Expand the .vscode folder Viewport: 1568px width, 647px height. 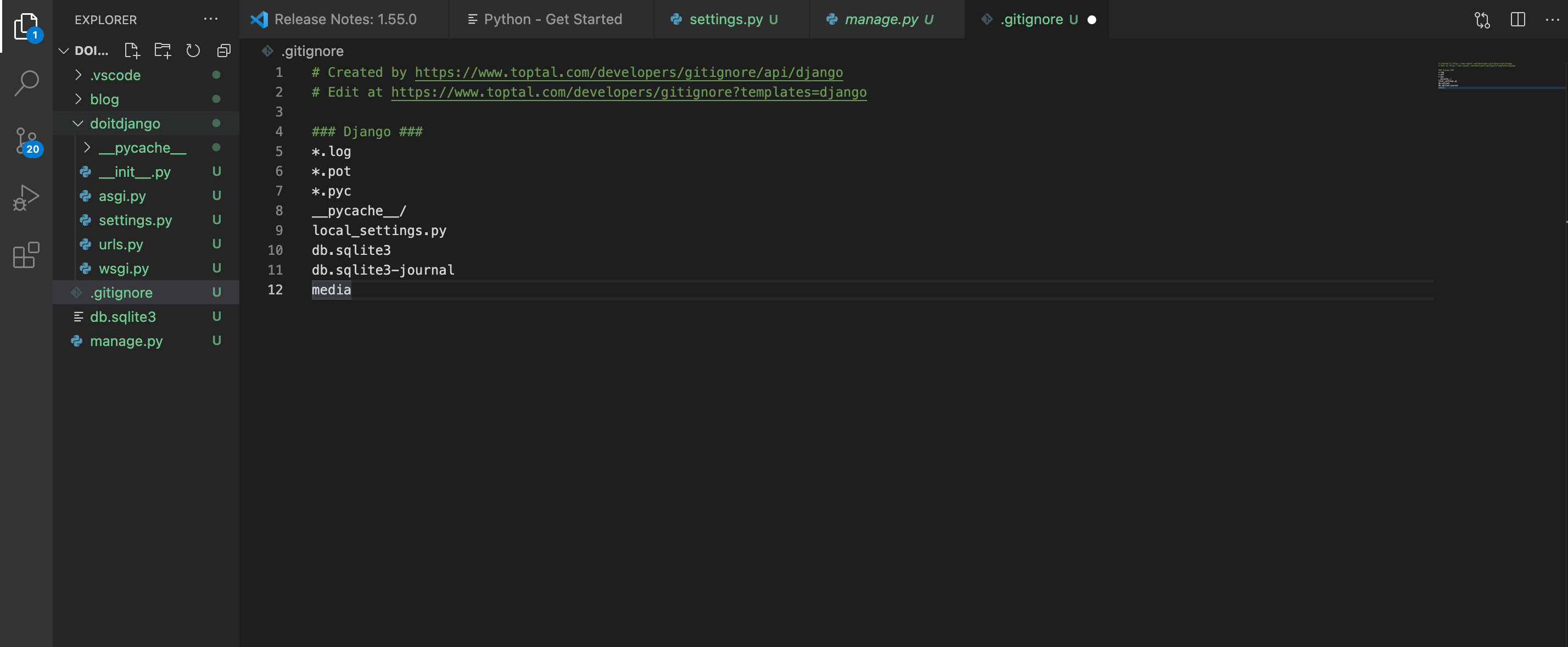[x=115, y=75]
